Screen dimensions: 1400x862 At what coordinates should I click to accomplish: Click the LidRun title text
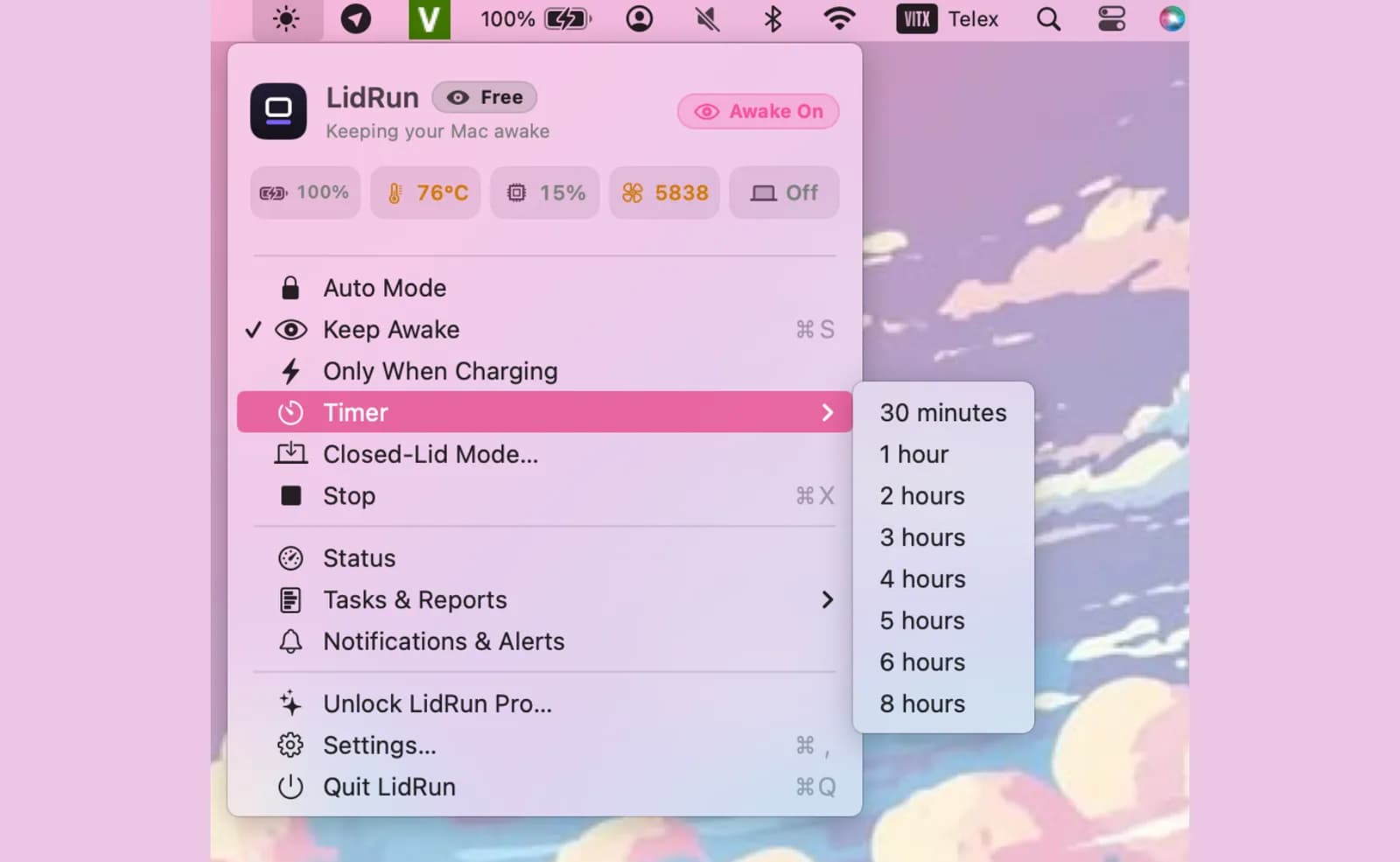372,97
